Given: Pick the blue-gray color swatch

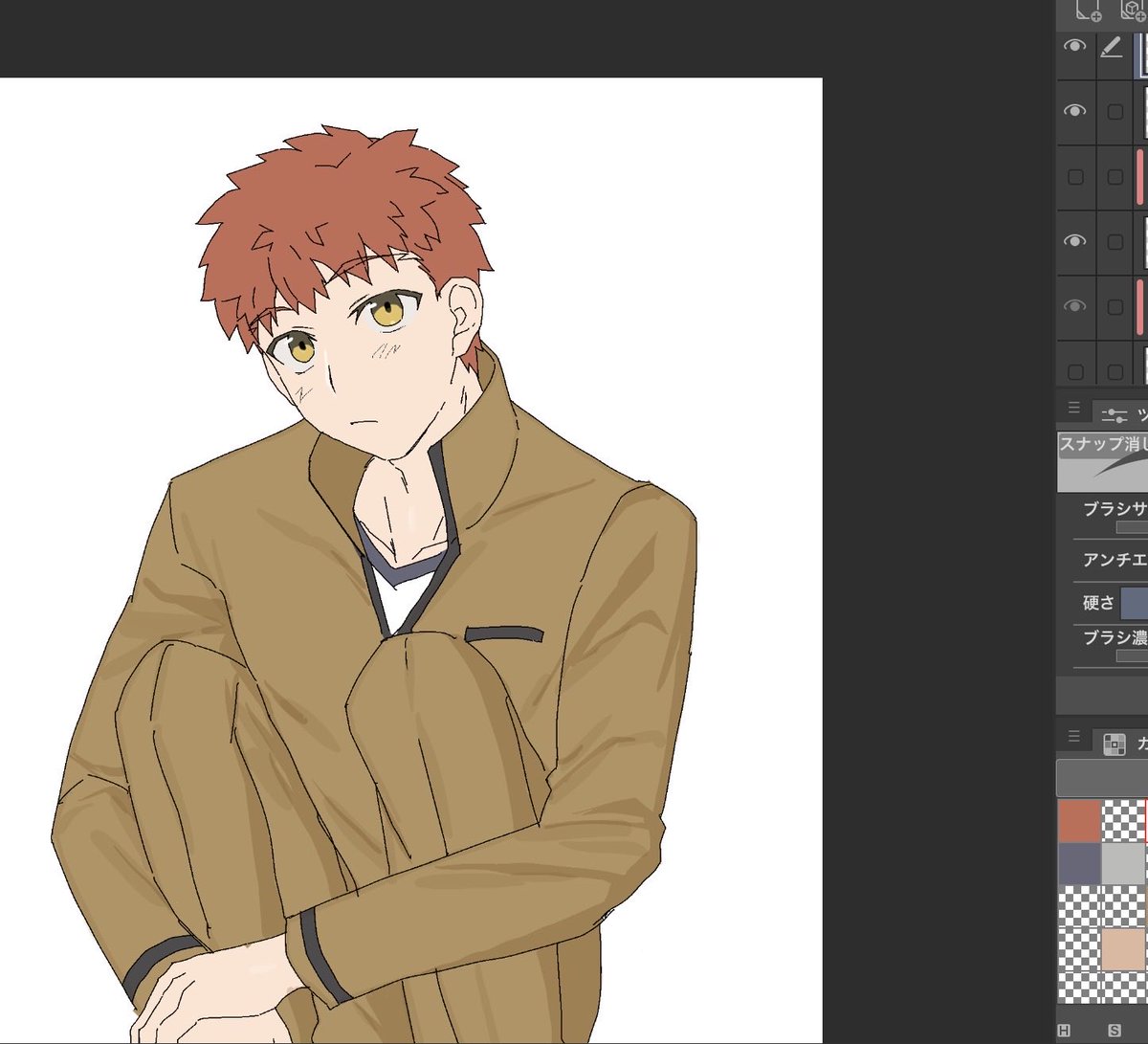Looking at the screenshot, I should pyautogui.click(x=1079, y=864).
